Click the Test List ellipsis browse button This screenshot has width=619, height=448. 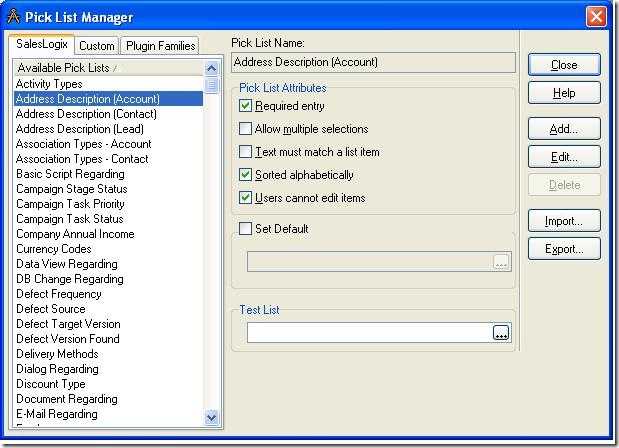coord(501,333)
